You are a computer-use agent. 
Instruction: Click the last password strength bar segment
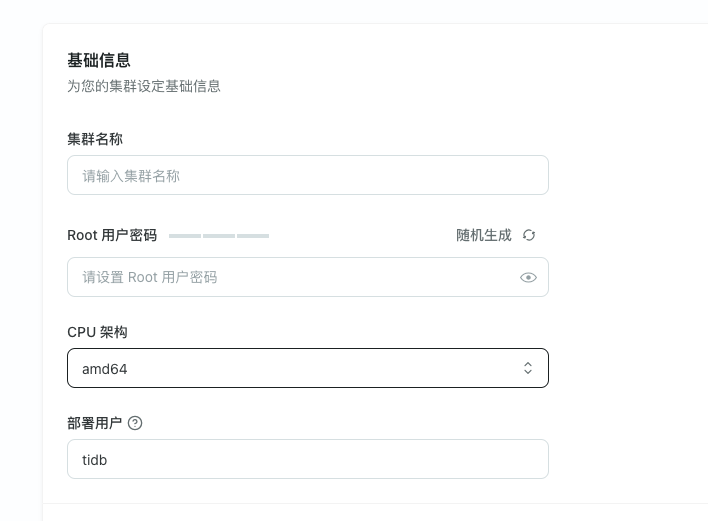pos(253,236)
